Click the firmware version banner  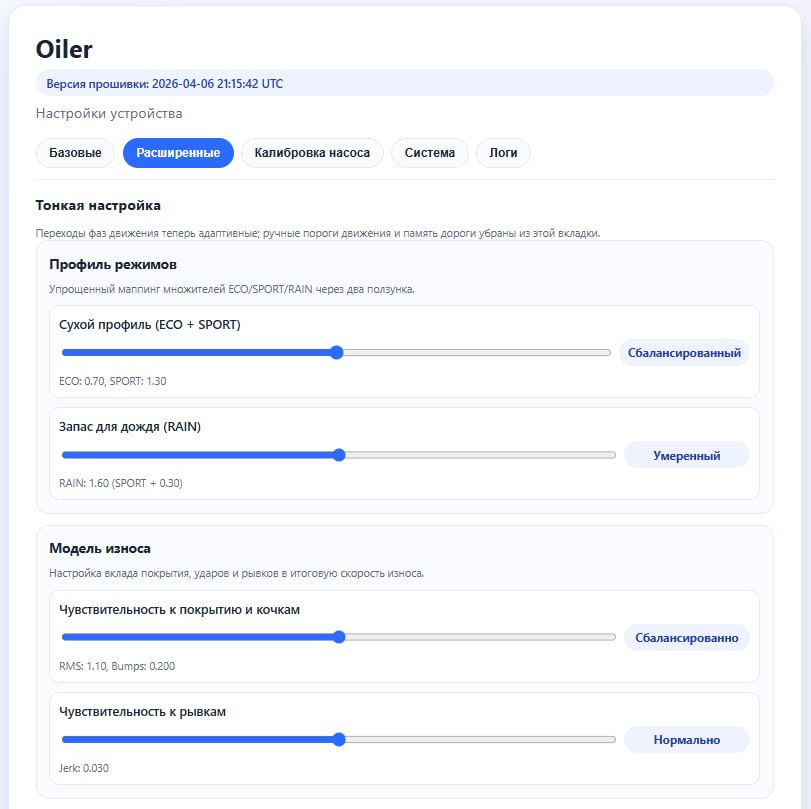click(404, 83)
